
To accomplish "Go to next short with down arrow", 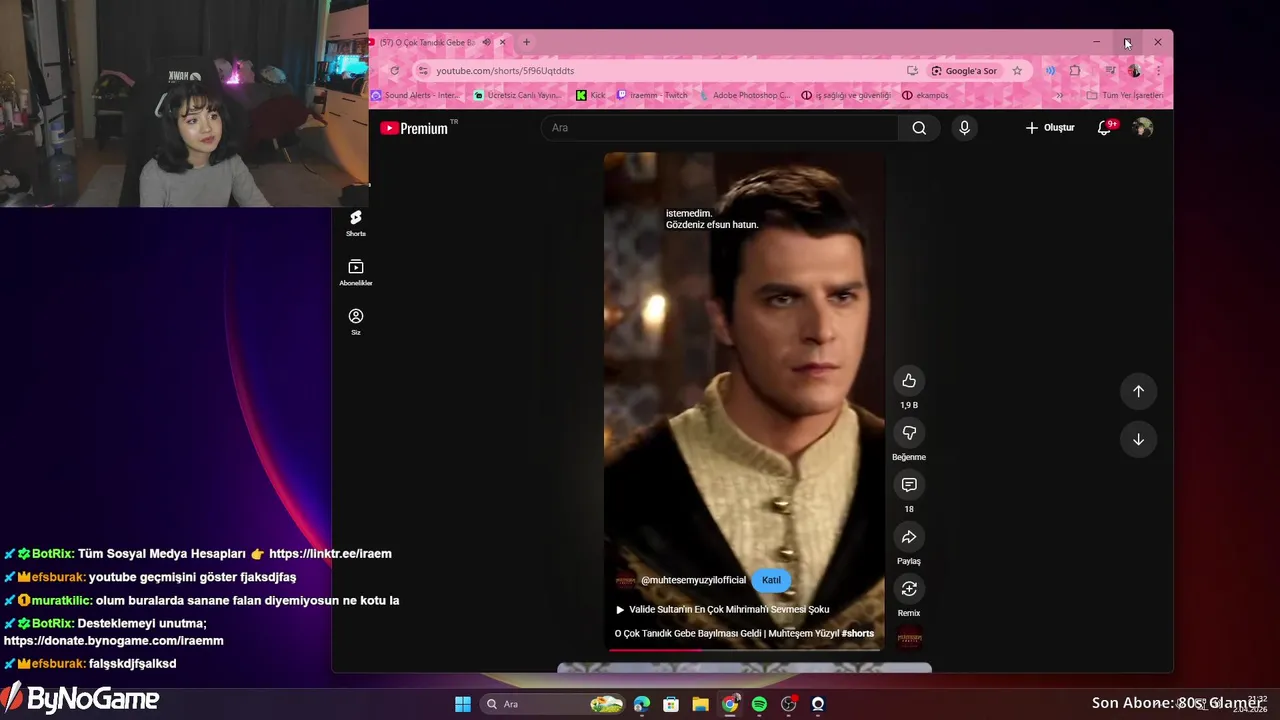I will point(1138,439).
